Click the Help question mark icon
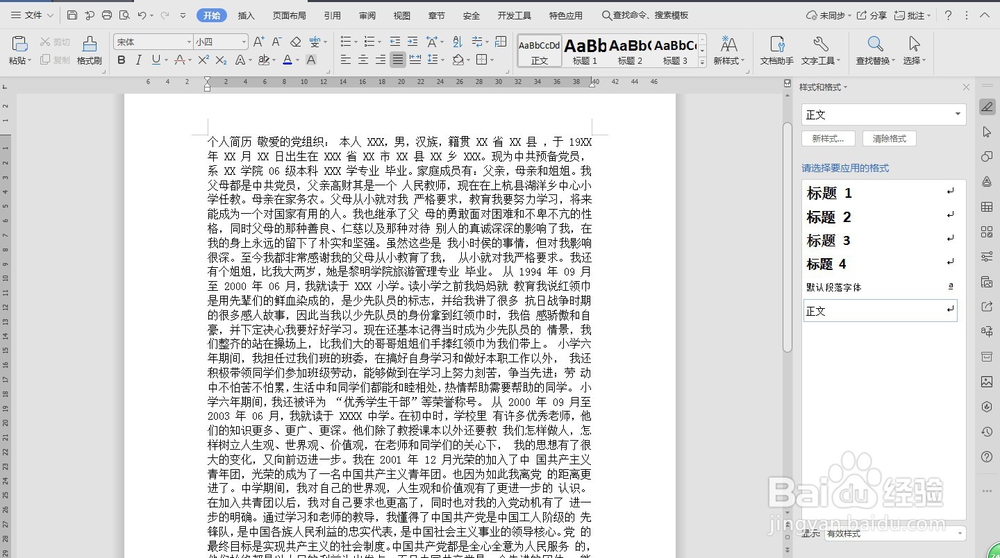This screenshot has width=1000, height=558. click(948, 15)
